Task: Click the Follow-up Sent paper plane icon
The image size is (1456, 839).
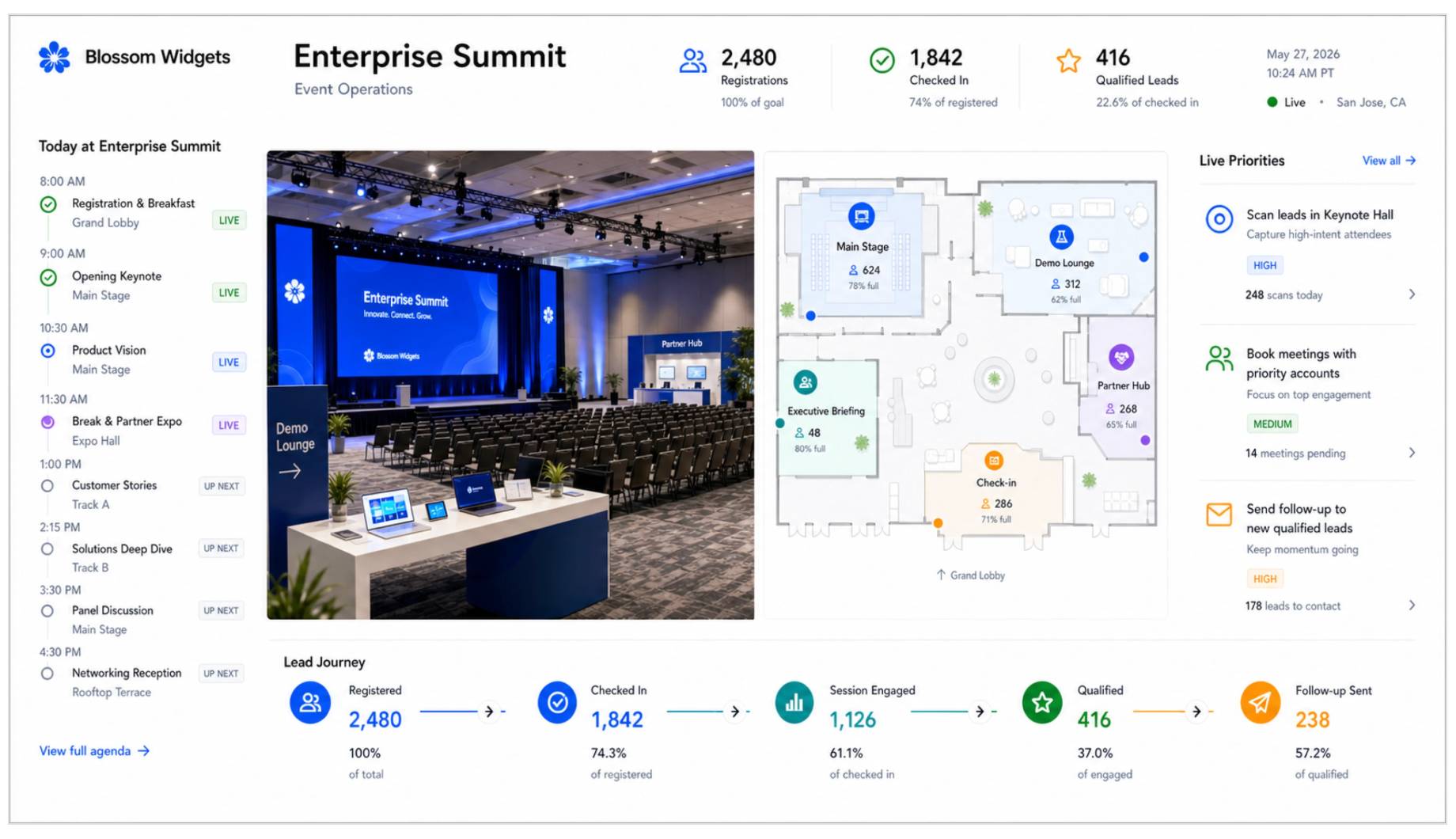Action: pos(1261,702)
